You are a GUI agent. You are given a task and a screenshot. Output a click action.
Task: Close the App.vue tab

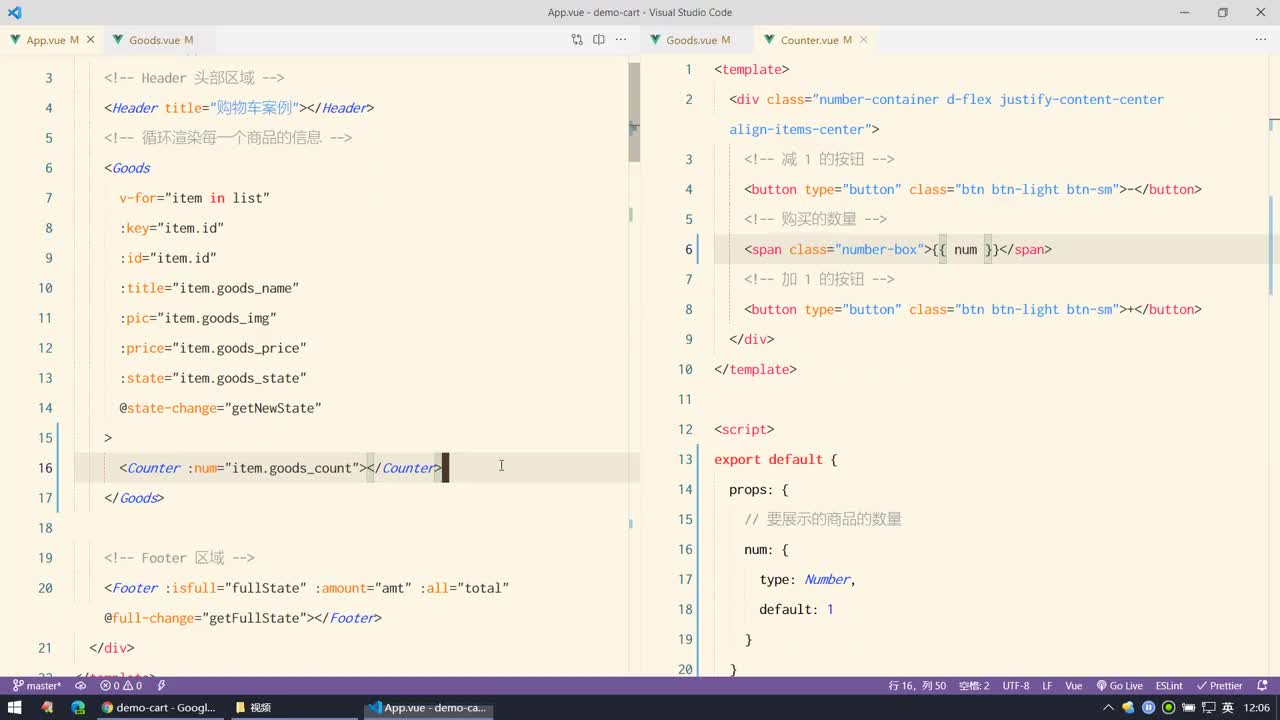(x=91, y=40)
